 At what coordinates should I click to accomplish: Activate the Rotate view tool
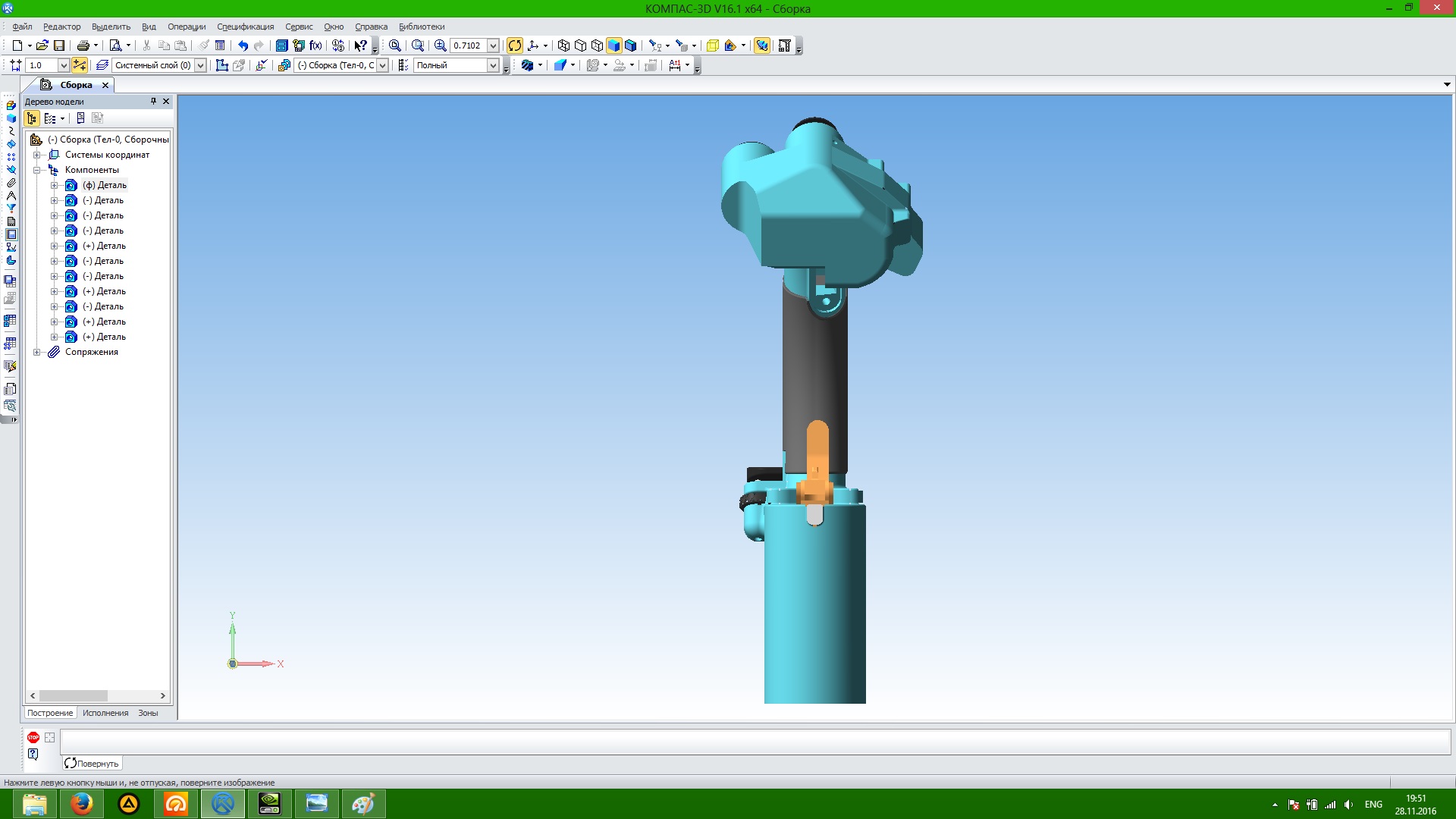coord(515,45)
